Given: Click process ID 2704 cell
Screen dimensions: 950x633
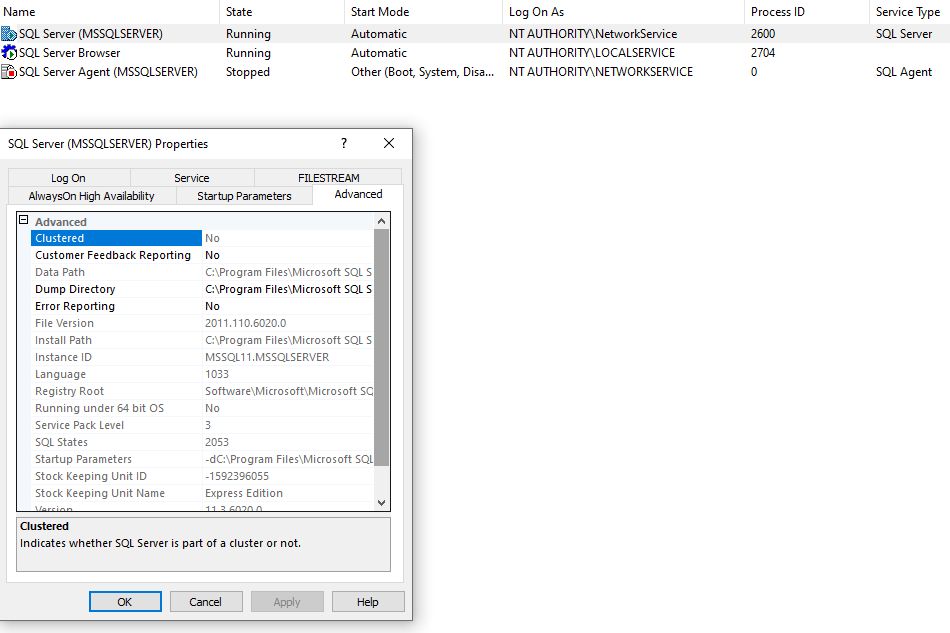Looking at the screenshot, I should (763, 53).
